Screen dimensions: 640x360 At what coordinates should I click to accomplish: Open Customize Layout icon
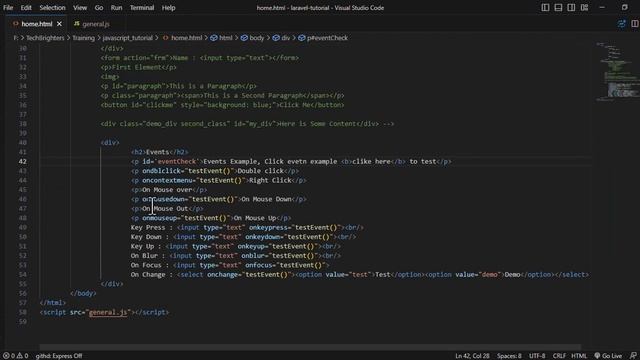pyautogui.click(x=584, y=8)
